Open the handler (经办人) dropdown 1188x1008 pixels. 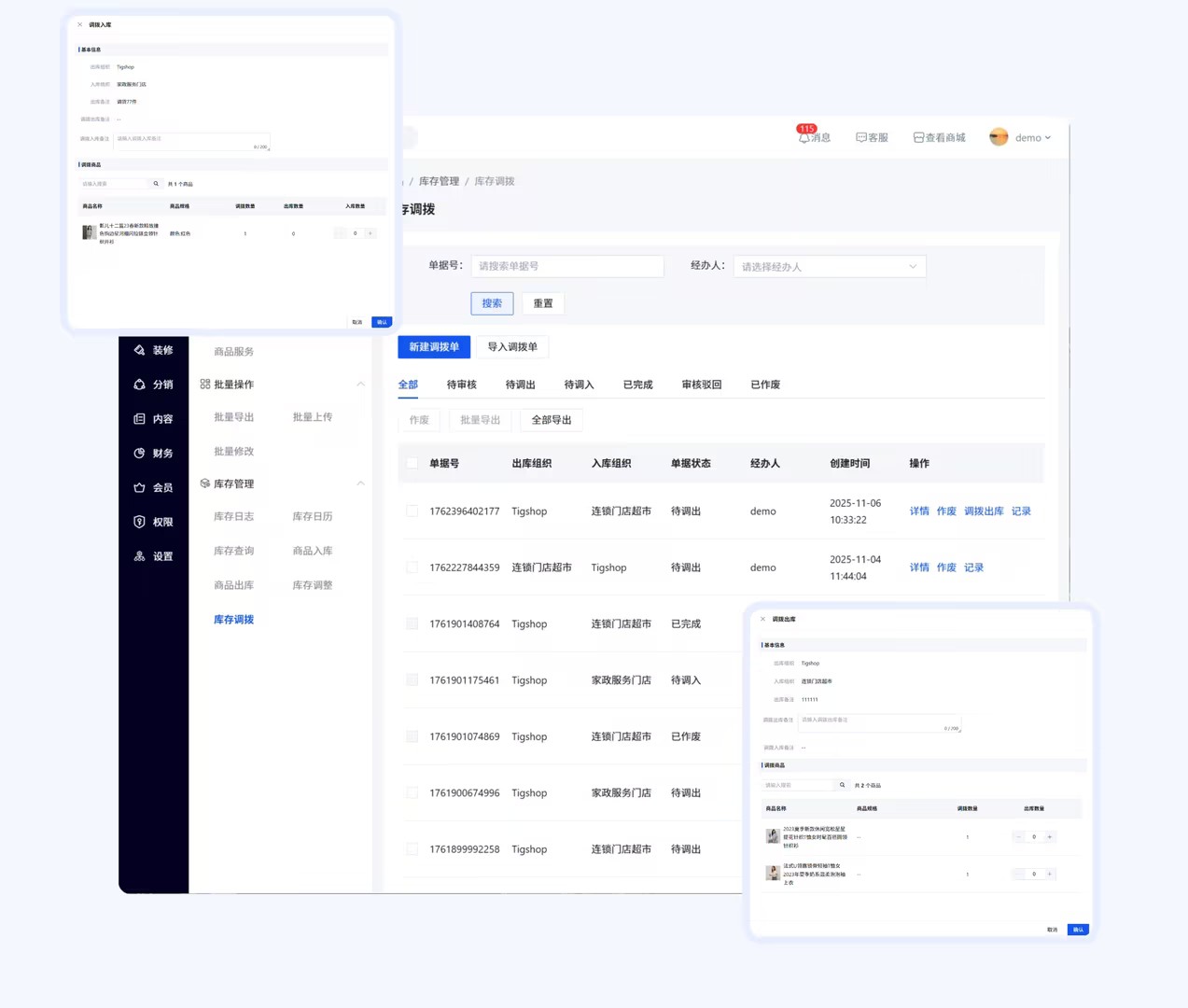829,267
